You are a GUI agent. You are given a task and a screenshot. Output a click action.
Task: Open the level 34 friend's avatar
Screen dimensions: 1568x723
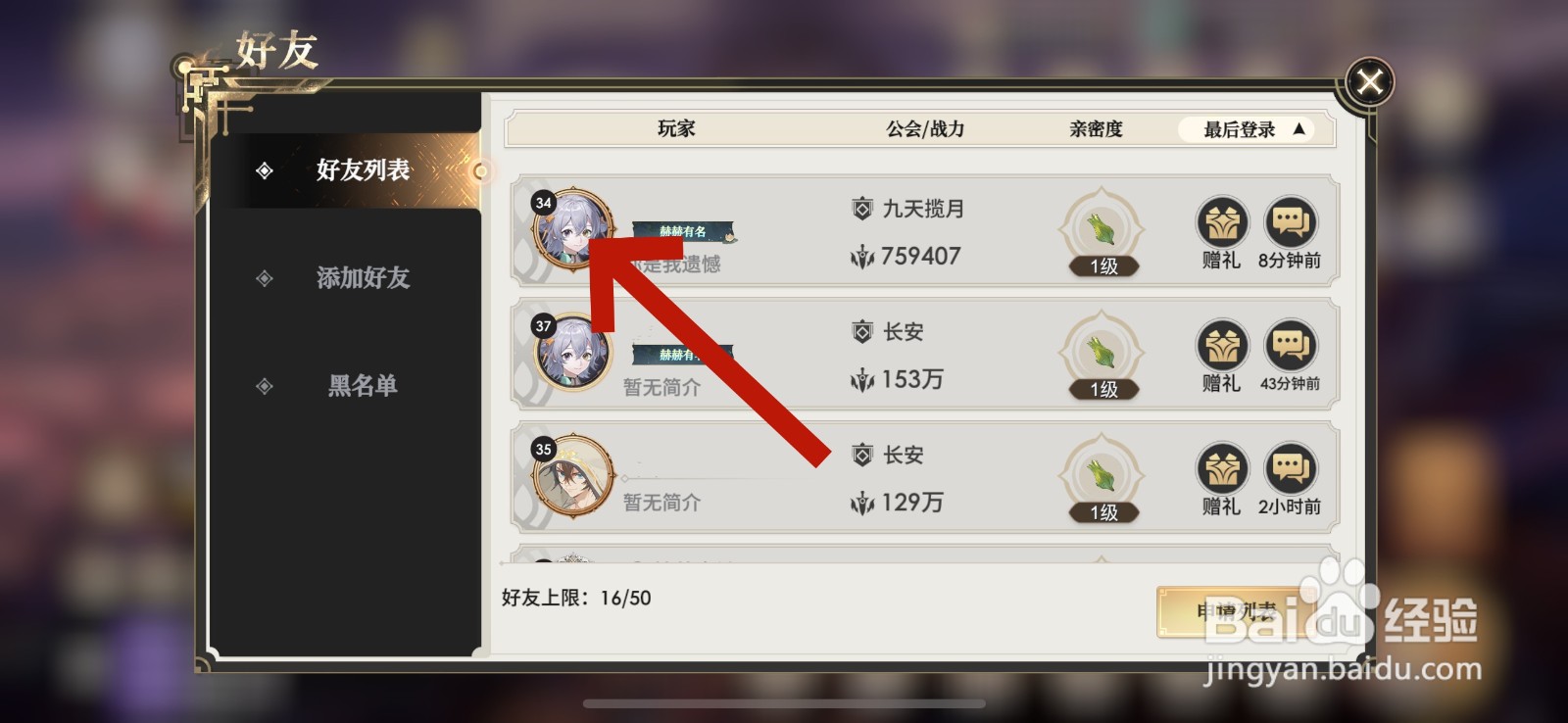pyautogui.click(x=572, y=229)
